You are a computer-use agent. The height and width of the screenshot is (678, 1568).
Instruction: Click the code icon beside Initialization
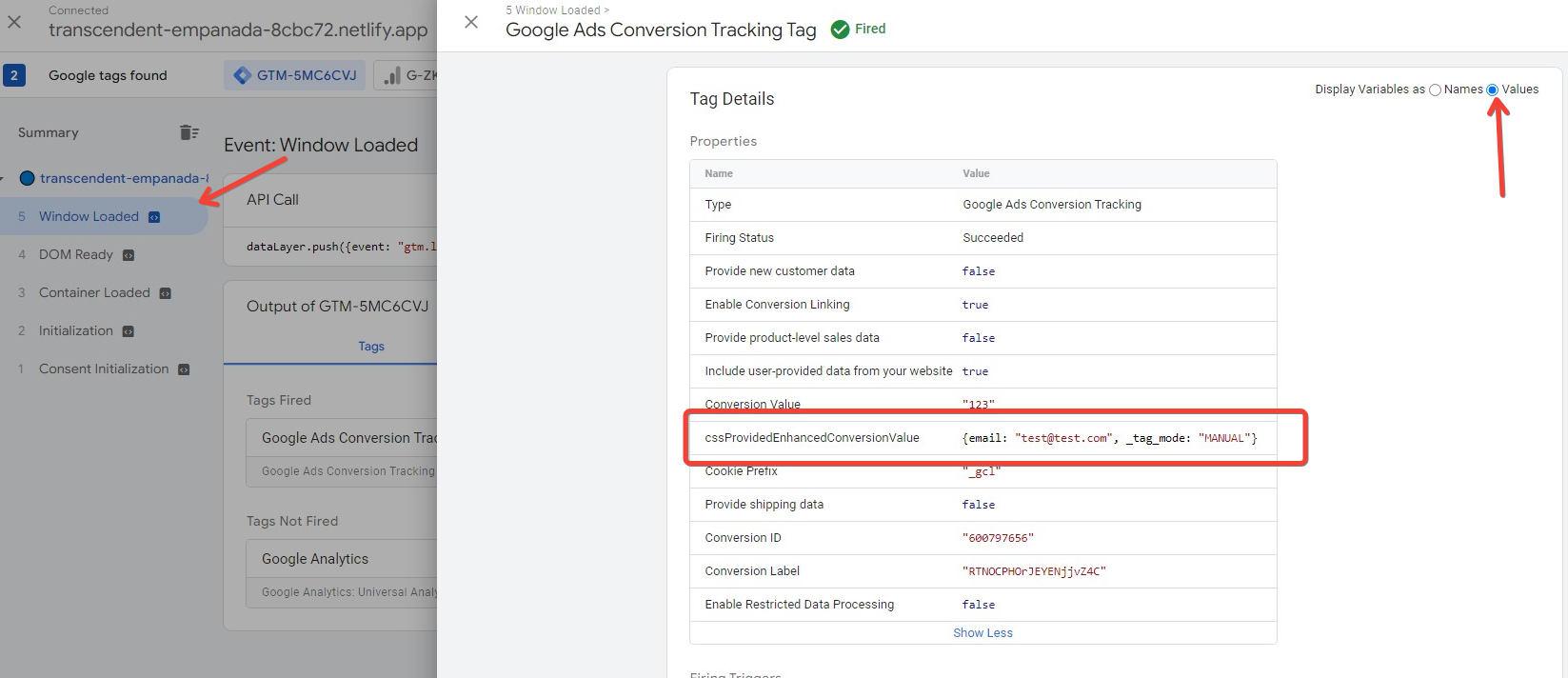pyautogui.click(x=129, y=331)
